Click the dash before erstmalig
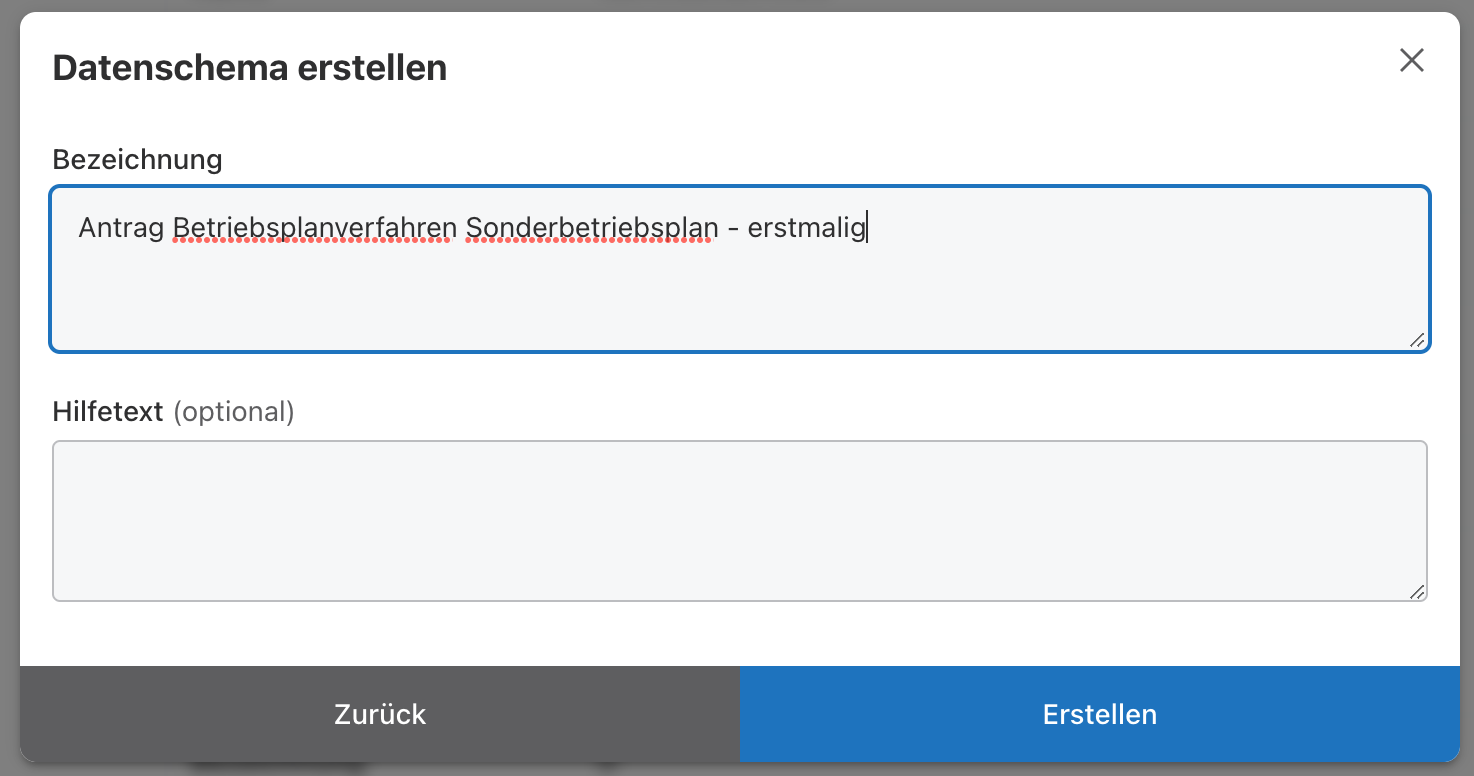This screenshot has height=776, width=1474. pos(733,229)
